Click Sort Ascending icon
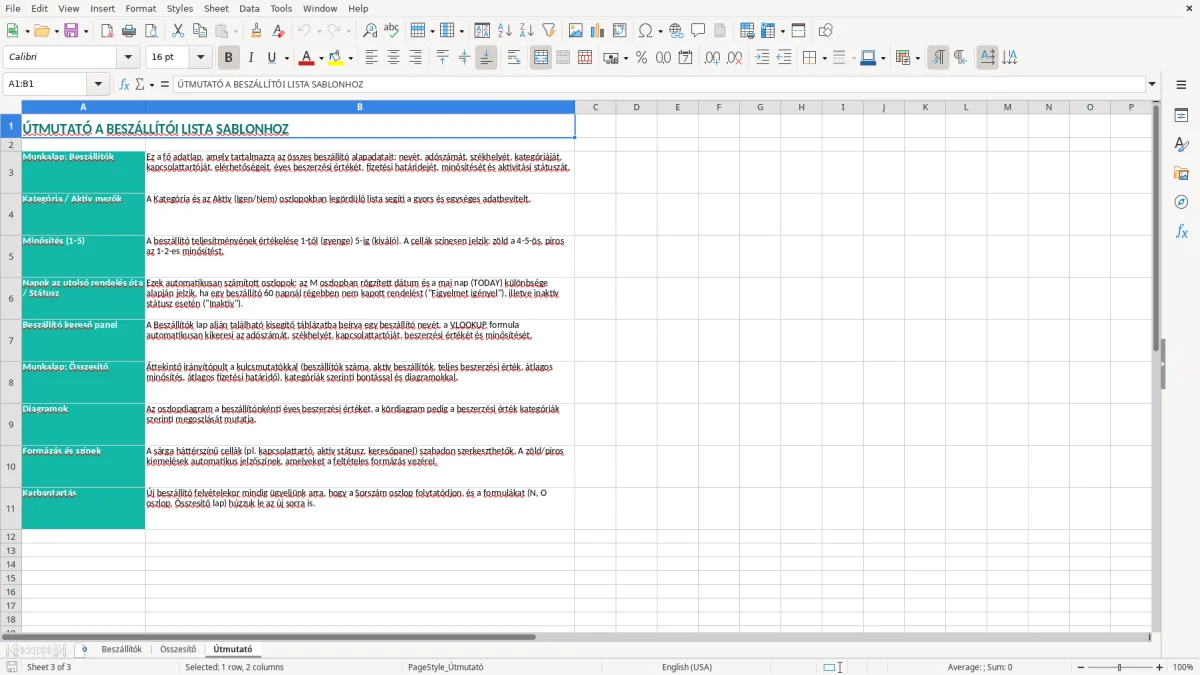 505,31
